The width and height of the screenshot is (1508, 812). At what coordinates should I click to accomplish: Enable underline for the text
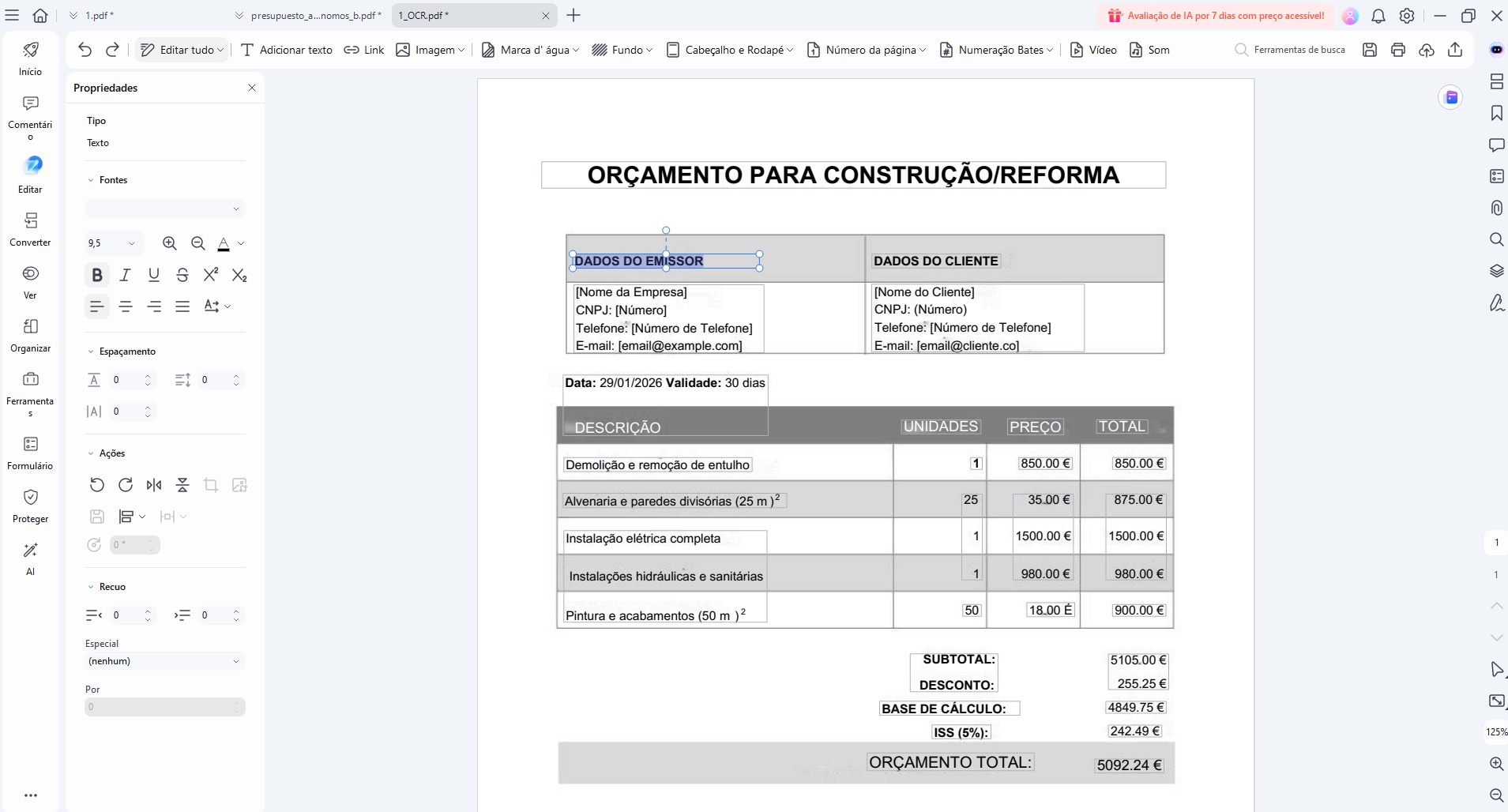click(x=153, y=275)
